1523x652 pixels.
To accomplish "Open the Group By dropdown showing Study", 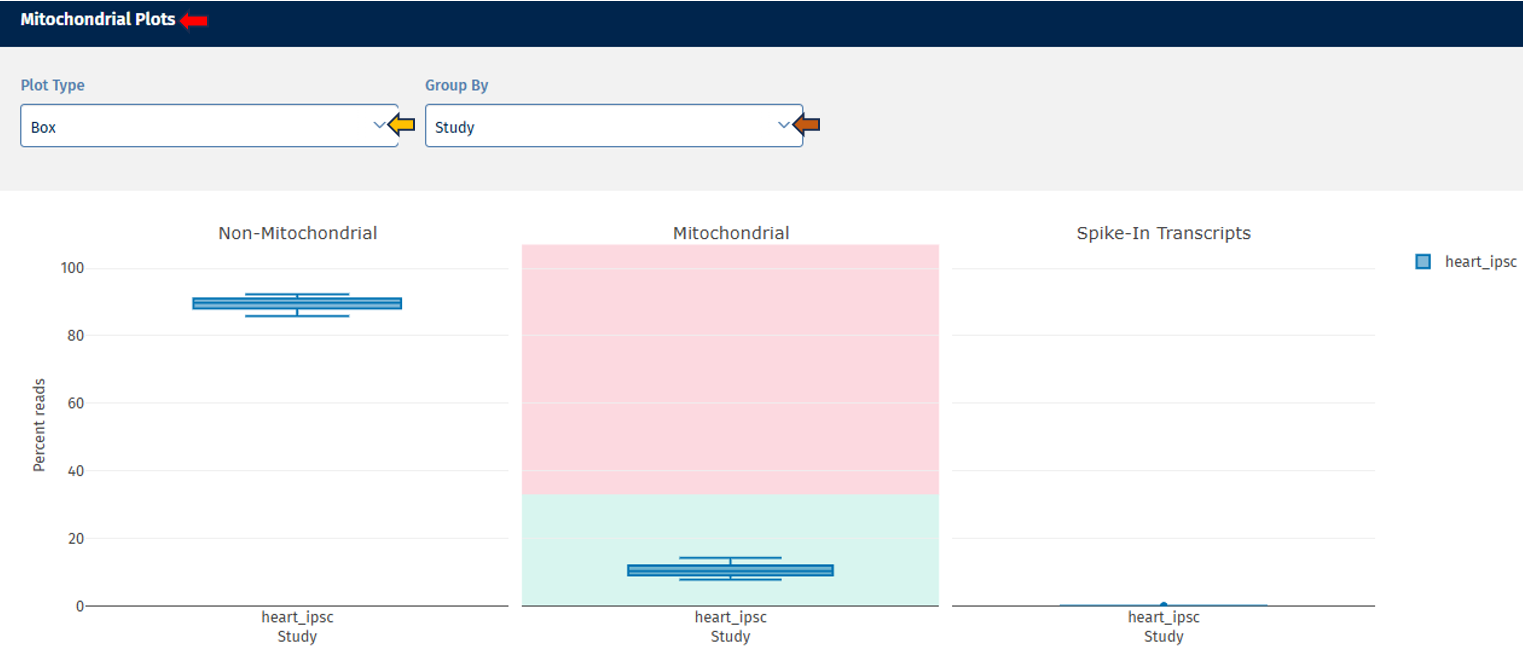I will 600,127.
